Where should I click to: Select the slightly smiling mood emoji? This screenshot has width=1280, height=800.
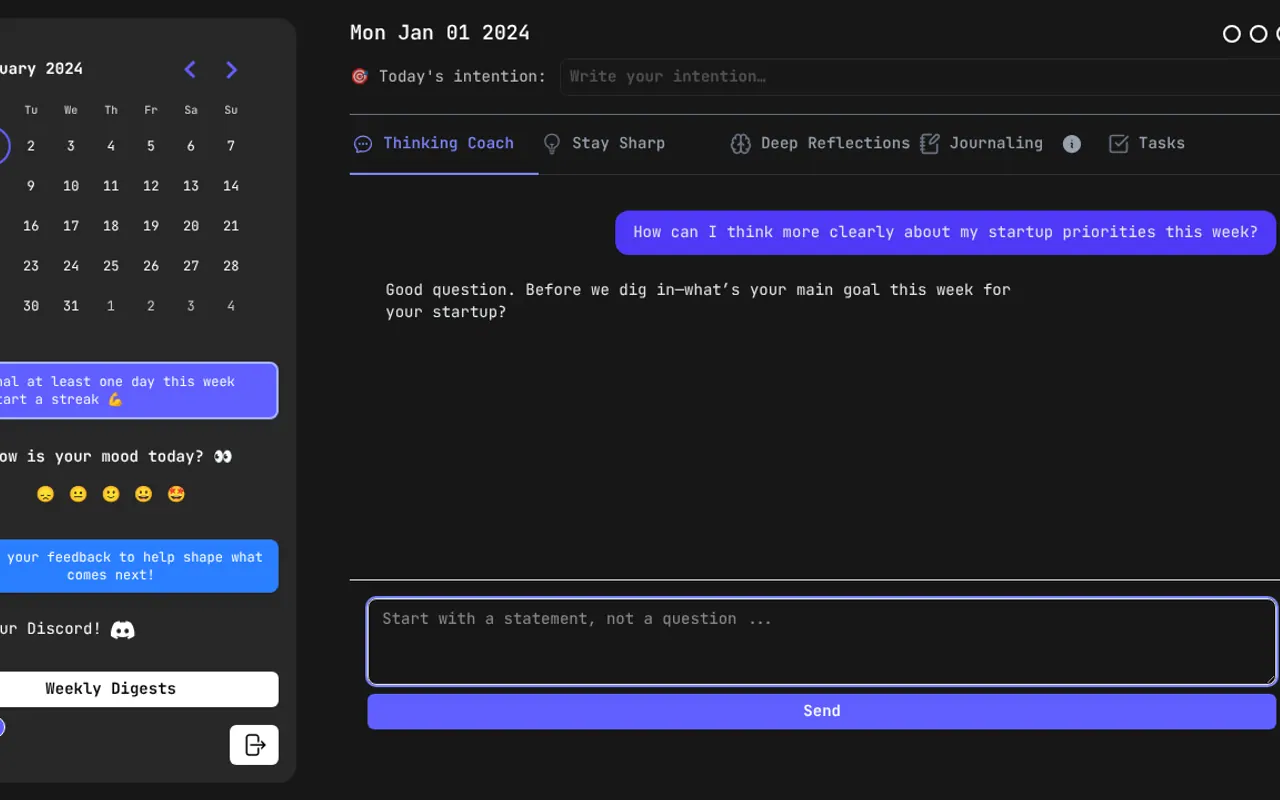[111, 494]
